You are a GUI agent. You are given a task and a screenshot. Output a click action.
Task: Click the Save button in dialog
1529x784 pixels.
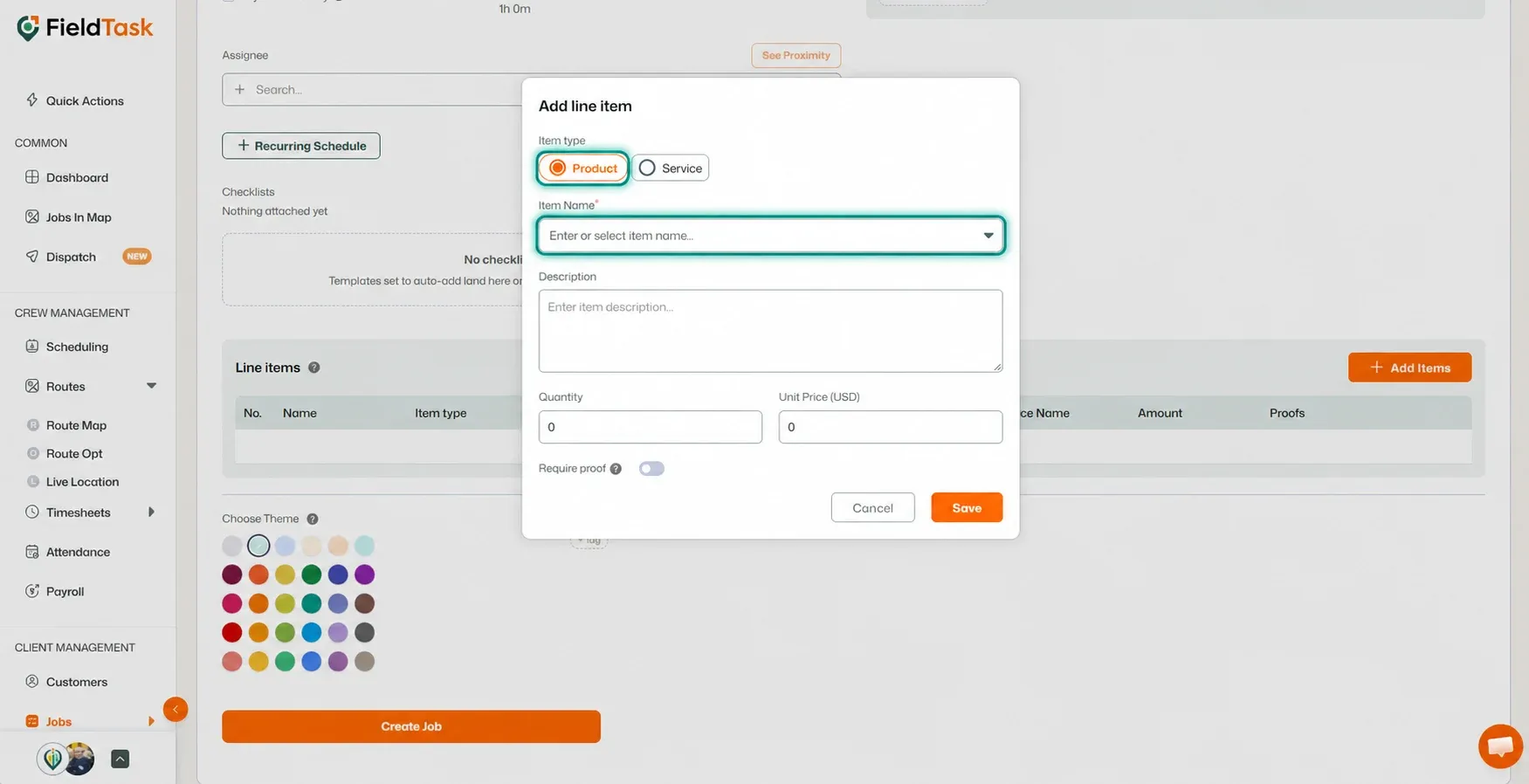tap(967, 507)
